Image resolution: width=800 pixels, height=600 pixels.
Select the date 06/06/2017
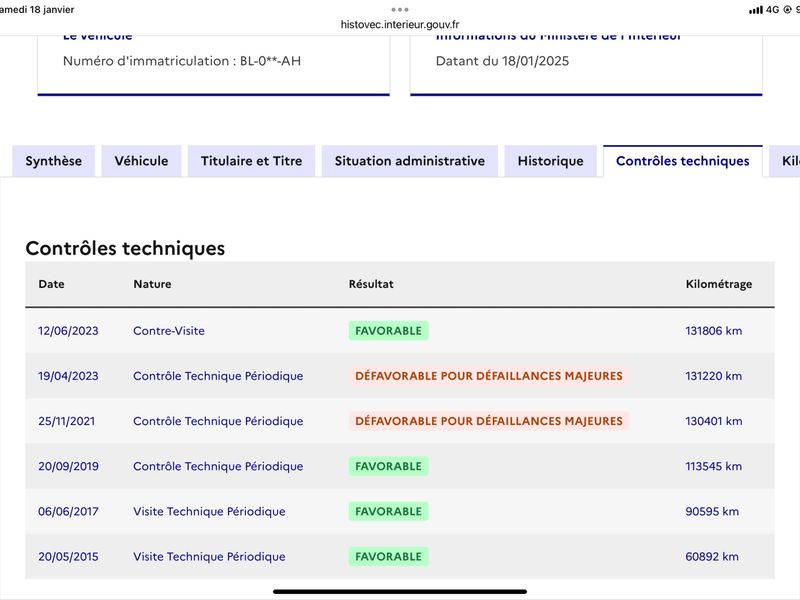68,512
